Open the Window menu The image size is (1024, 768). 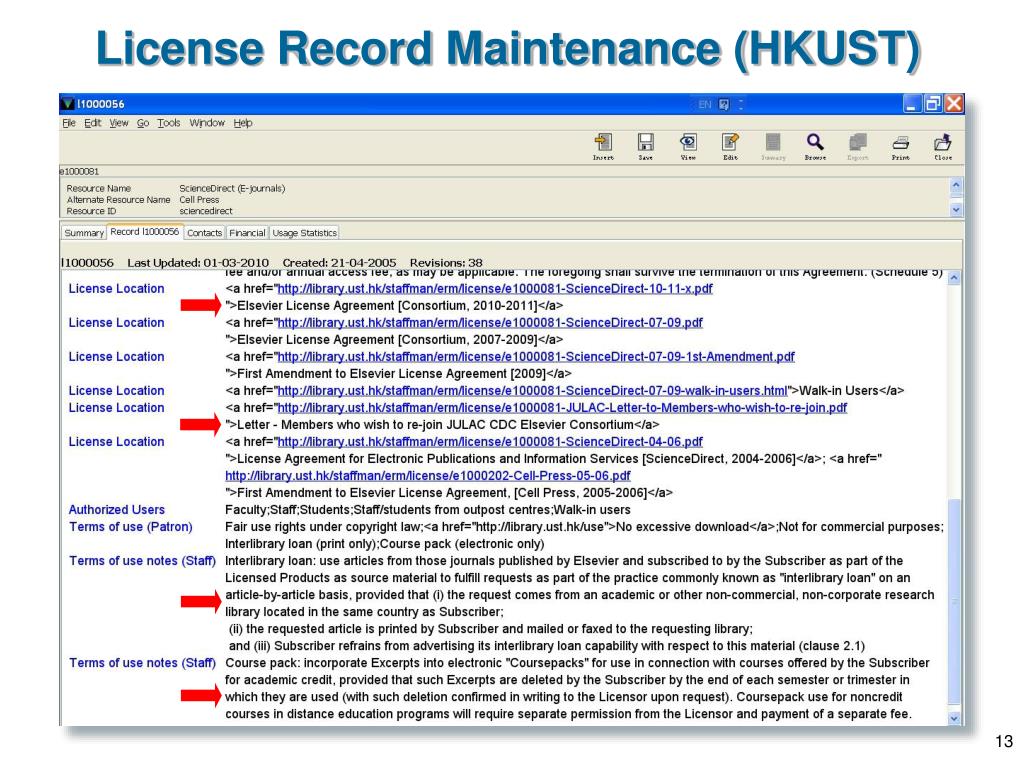pos(207,123)
